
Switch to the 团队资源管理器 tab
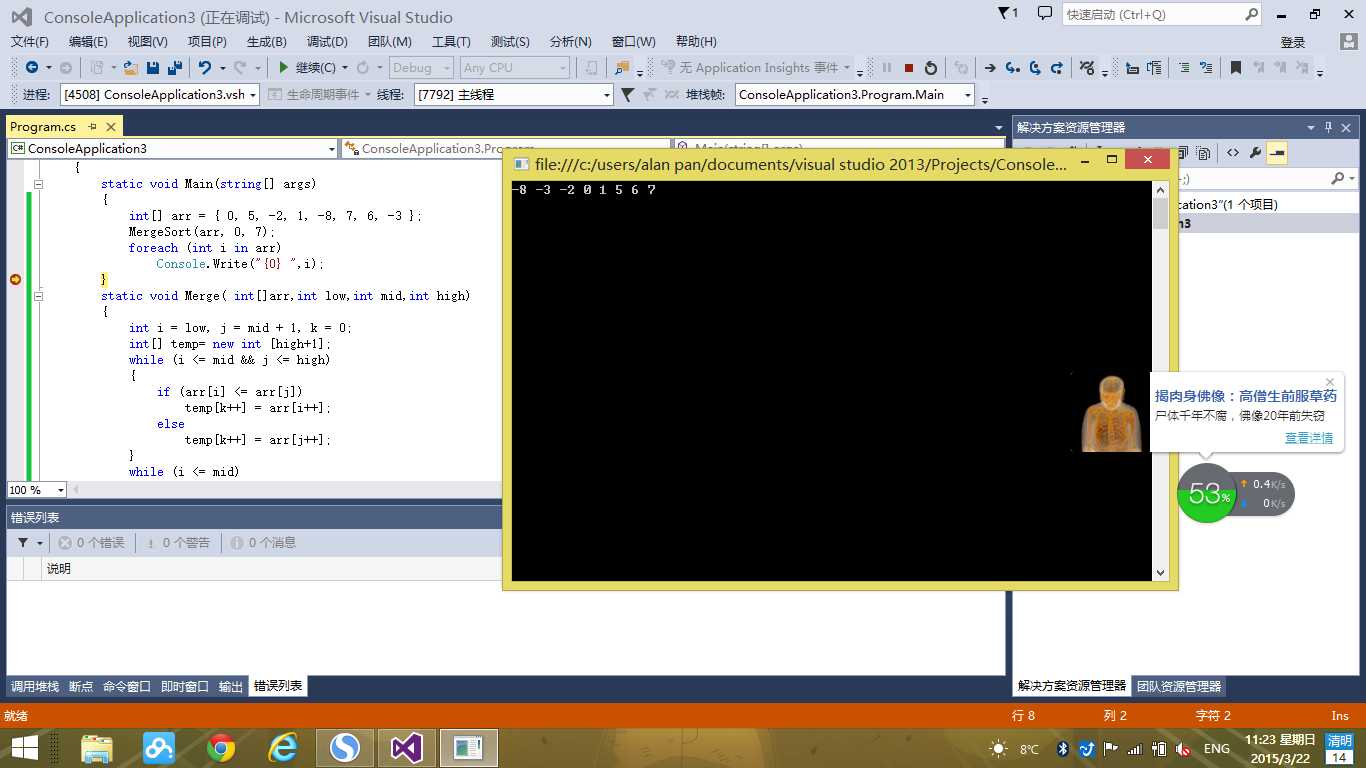1179,686
